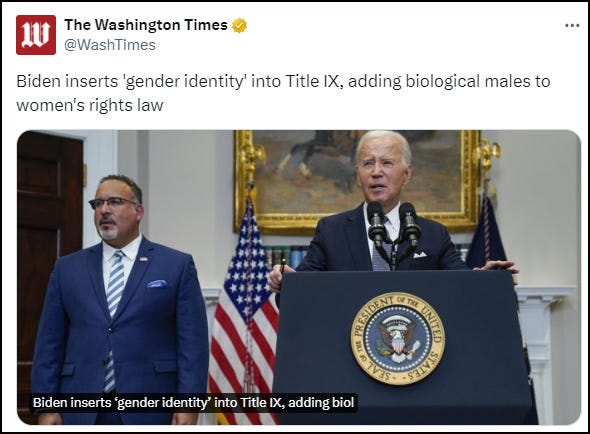590x434 pixels.
Task: Click the "women's rights law" line of the tweet
Action: coord(90,105)
